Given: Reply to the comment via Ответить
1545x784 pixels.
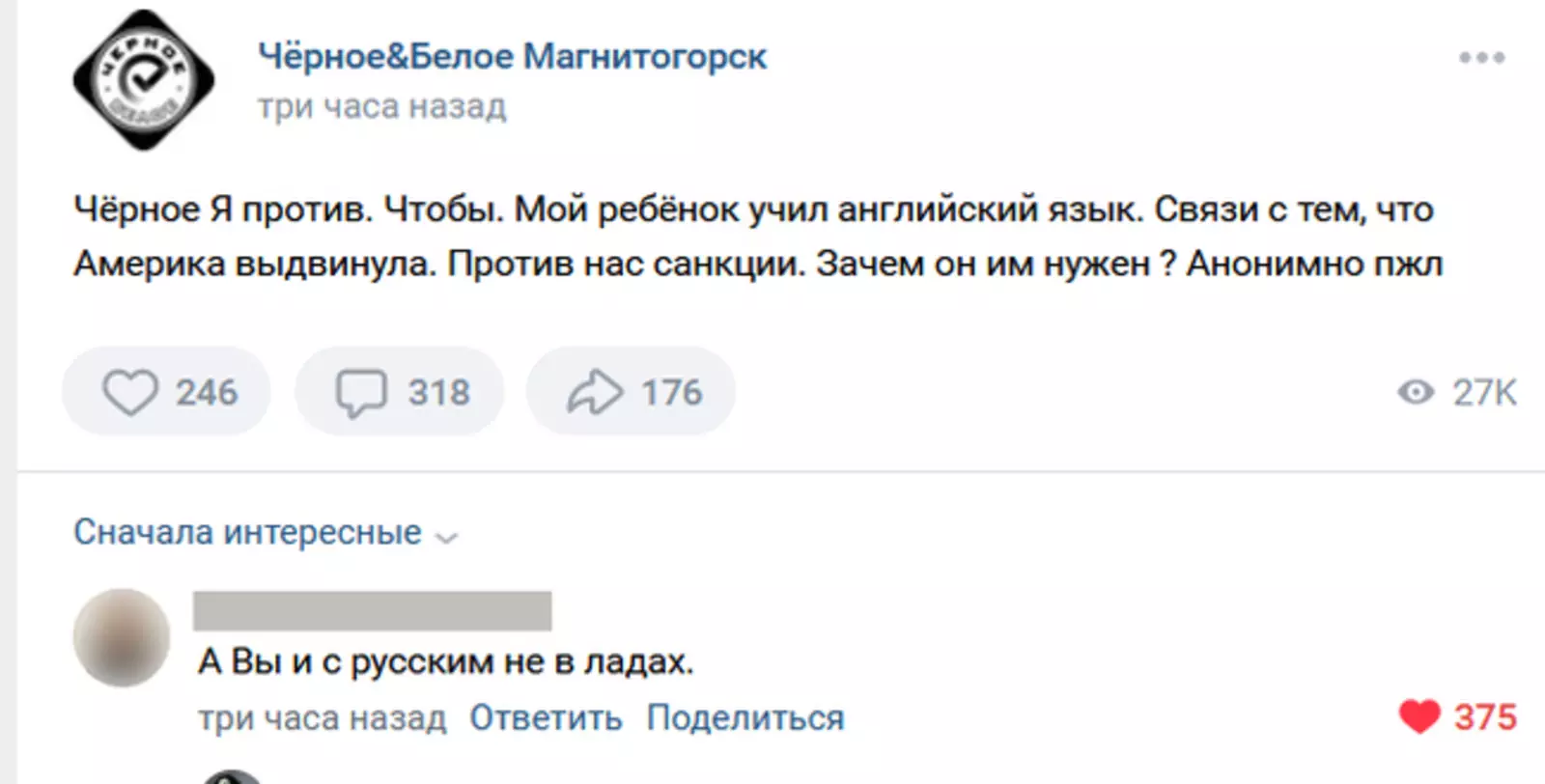Looking at the screenshot, I should tap(546, 717).
